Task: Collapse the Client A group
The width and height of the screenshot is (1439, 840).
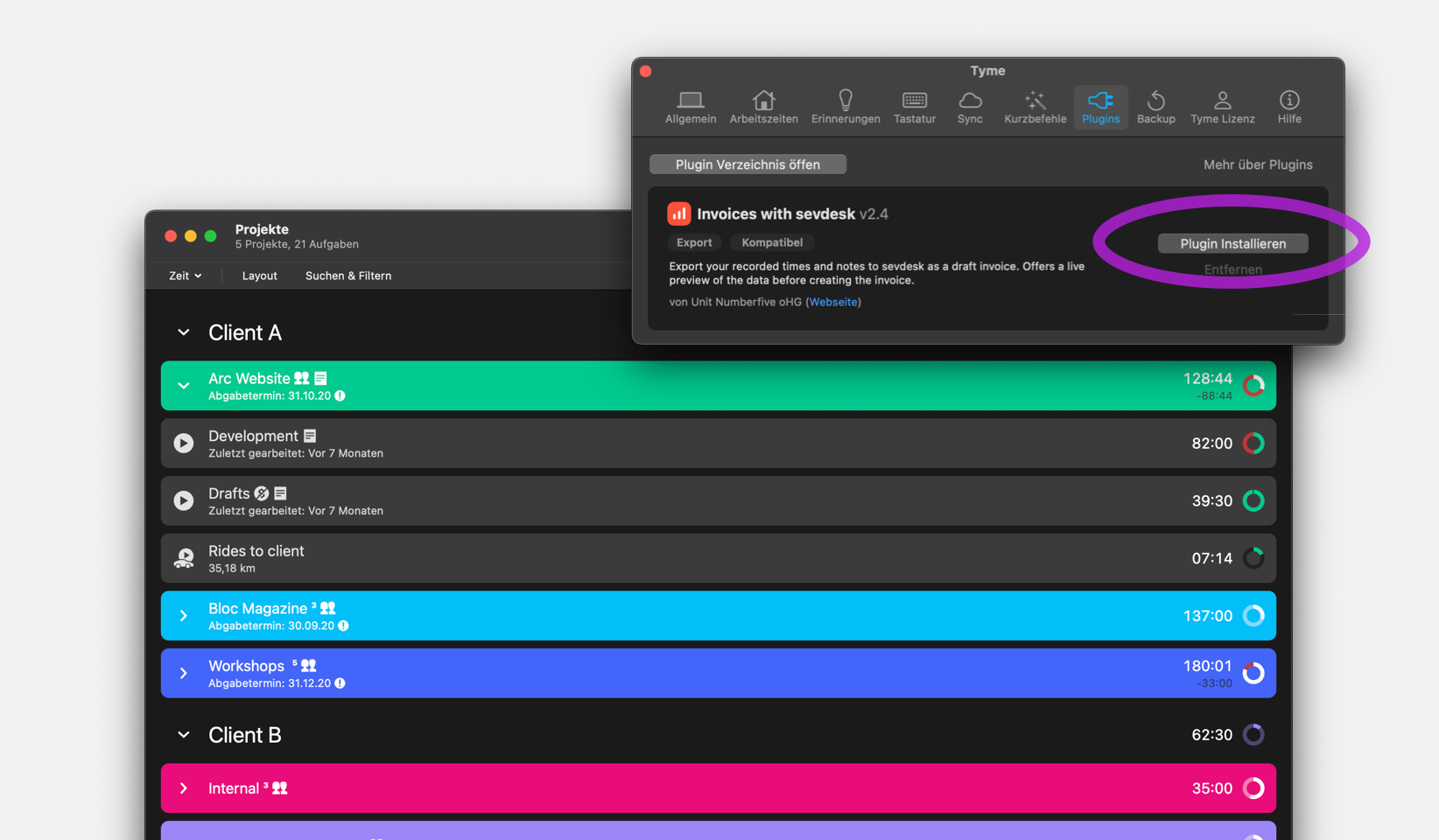Action: (x=184, y=332)
